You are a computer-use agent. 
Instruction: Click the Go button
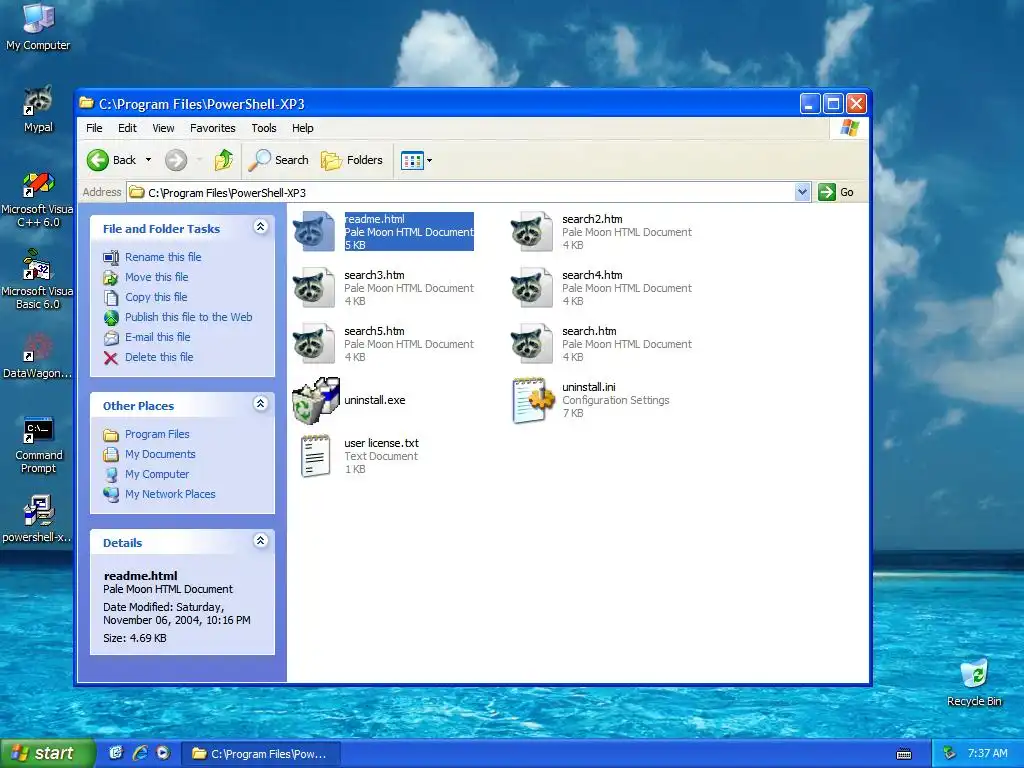pyautogui.click(x=837, y=192)
